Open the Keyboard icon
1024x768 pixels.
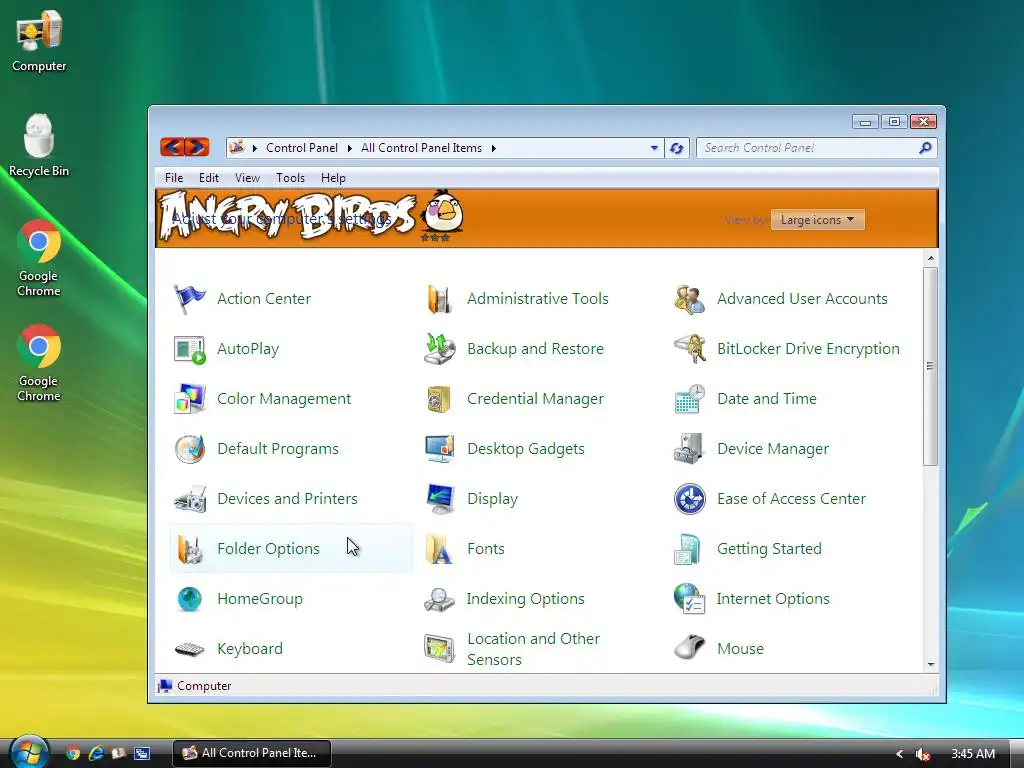point(189,649)
